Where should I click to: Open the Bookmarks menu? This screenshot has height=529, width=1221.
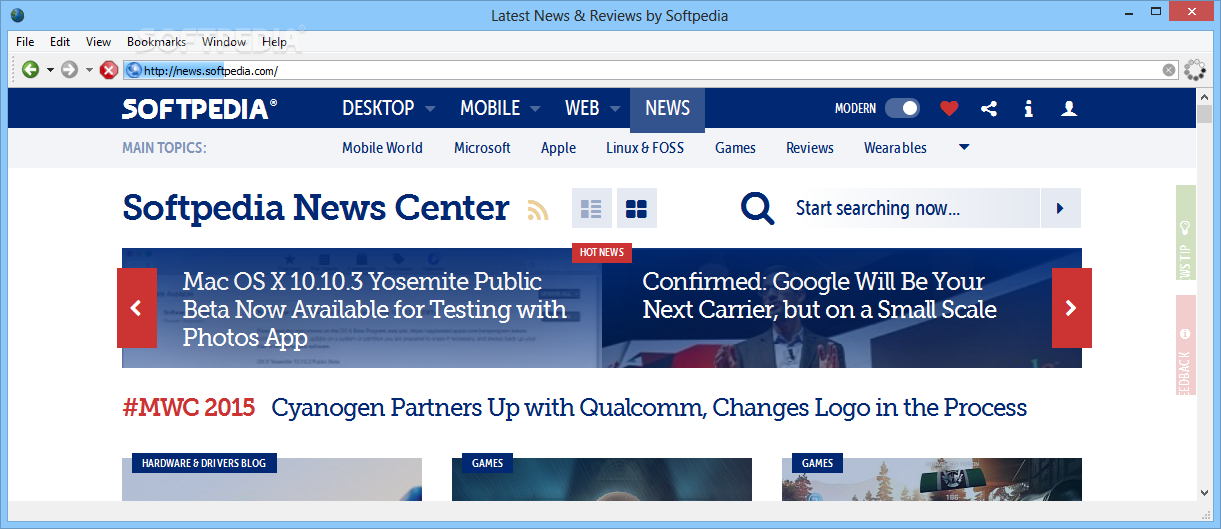point(156,42)
